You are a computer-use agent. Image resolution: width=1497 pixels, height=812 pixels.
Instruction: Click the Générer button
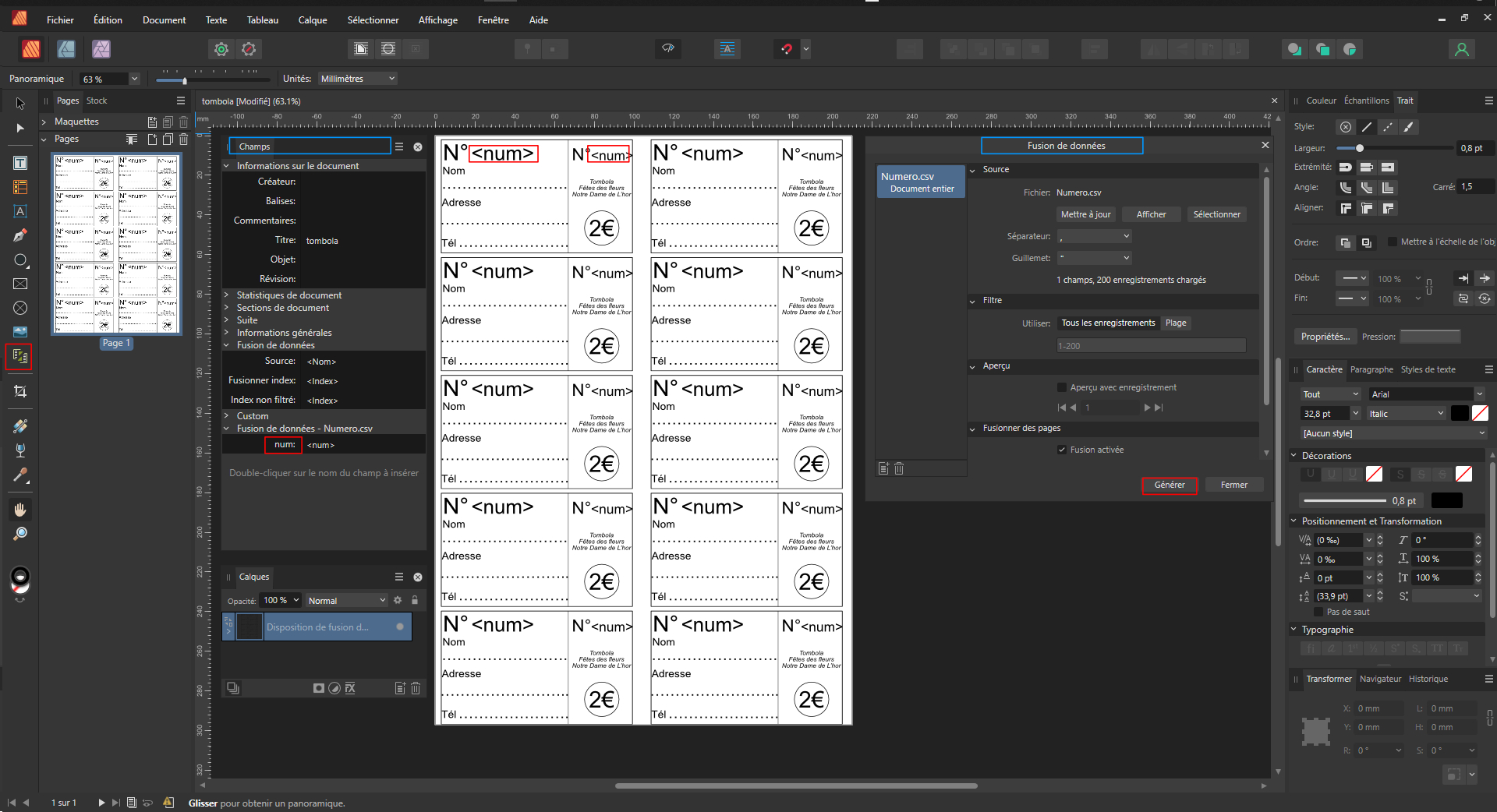1170,485
